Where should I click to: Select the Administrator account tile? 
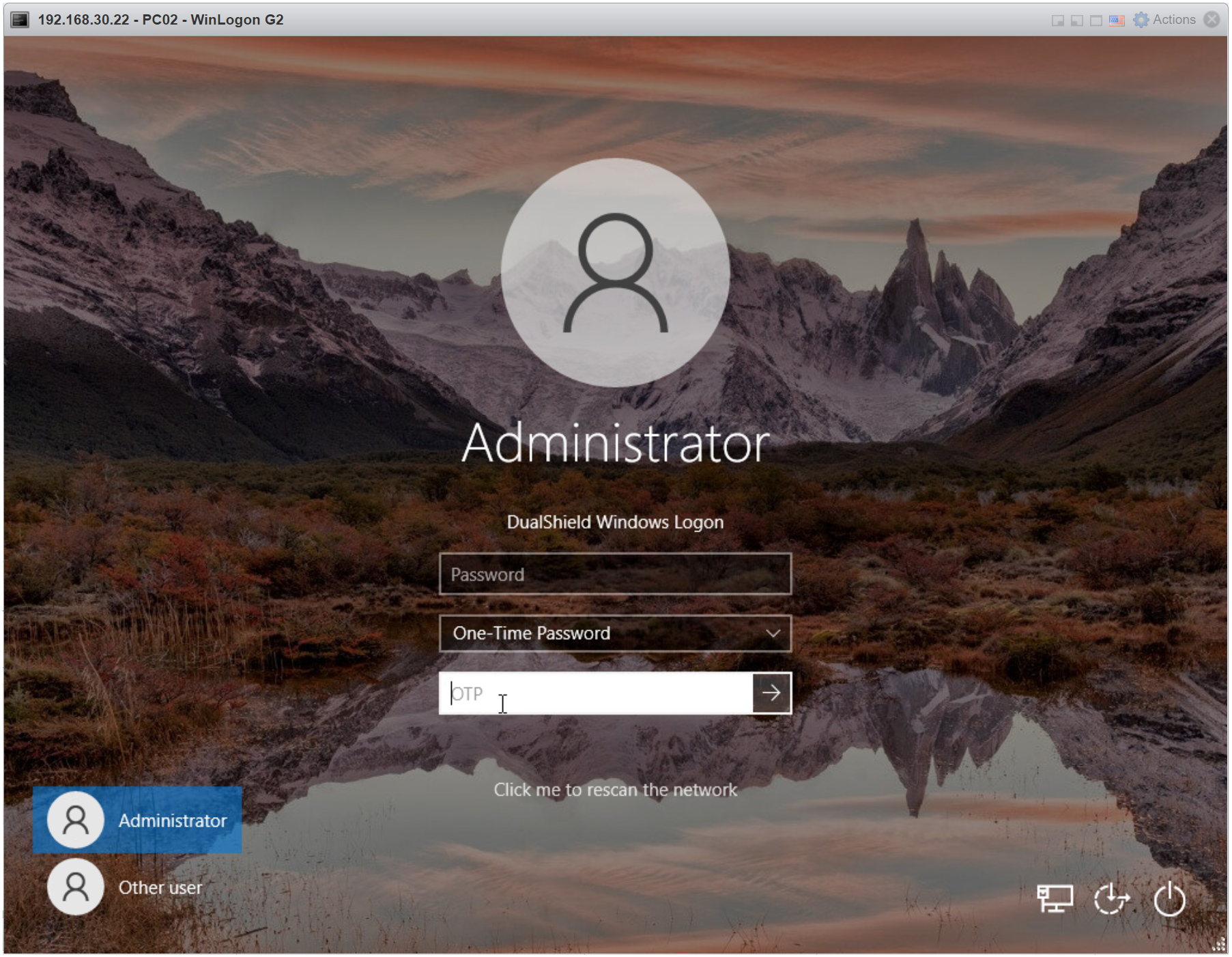137,820
